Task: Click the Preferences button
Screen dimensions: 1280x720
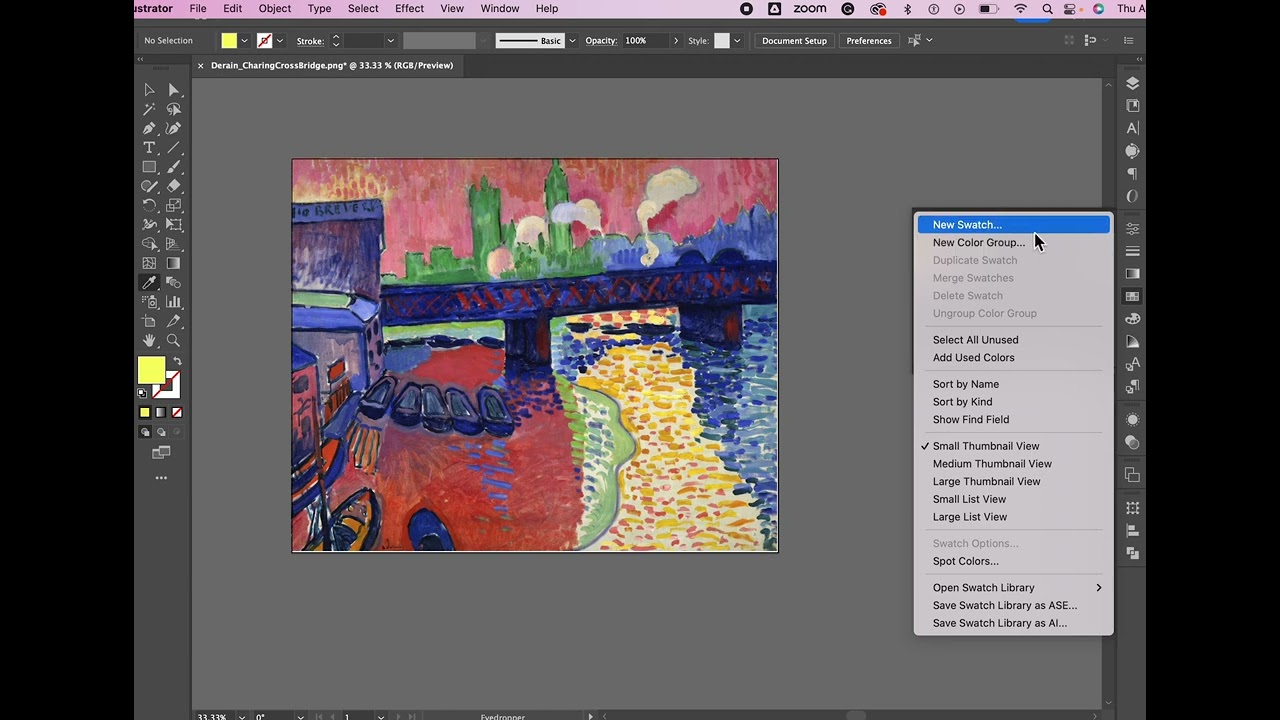Action: tap(869, 41)
